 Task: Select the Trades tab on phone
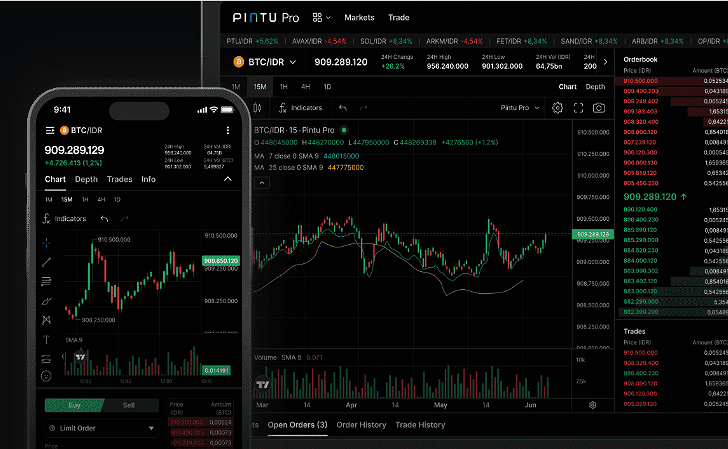[119, 179]
